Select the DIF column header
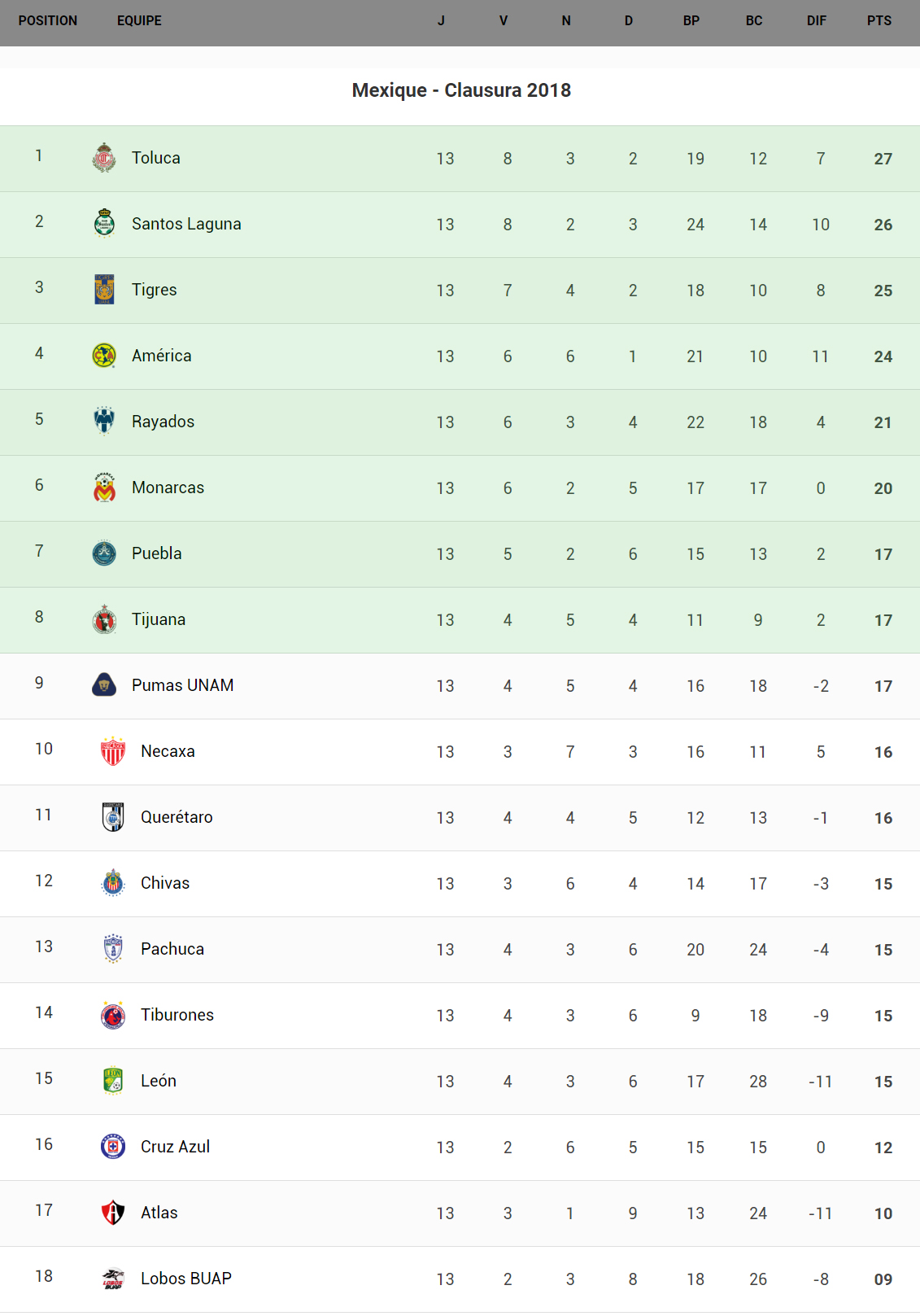Screen dimensions: 920x1316 tap(817, 21)
